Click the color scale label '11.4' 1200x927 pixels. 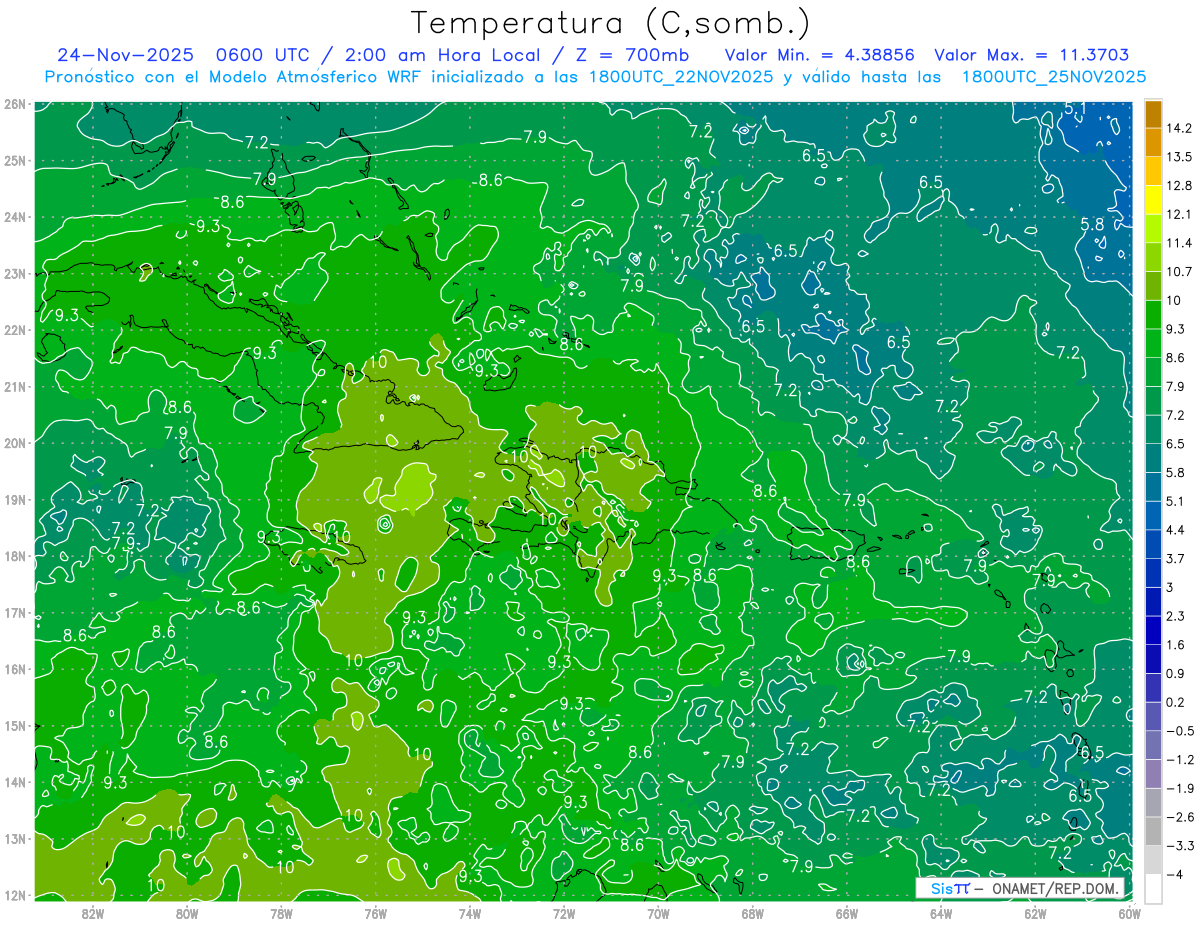(1180, 243)
